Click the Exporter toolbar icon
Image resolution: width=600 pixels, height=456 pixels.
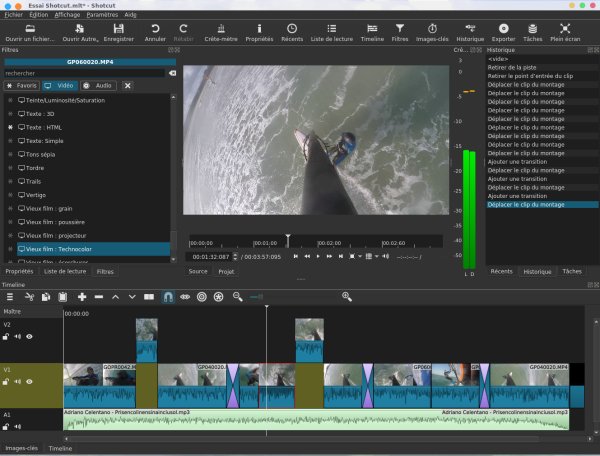click(504, 29)
